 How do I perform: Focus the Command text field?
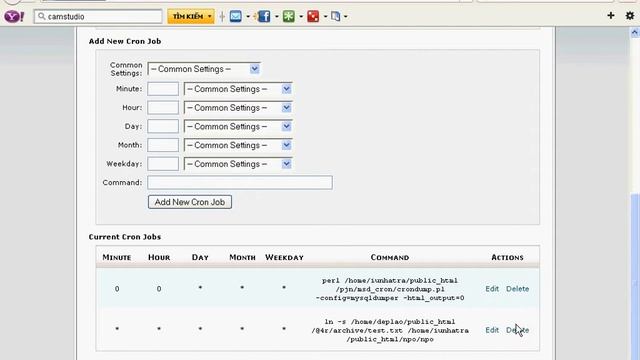click(x=240, y=182)
